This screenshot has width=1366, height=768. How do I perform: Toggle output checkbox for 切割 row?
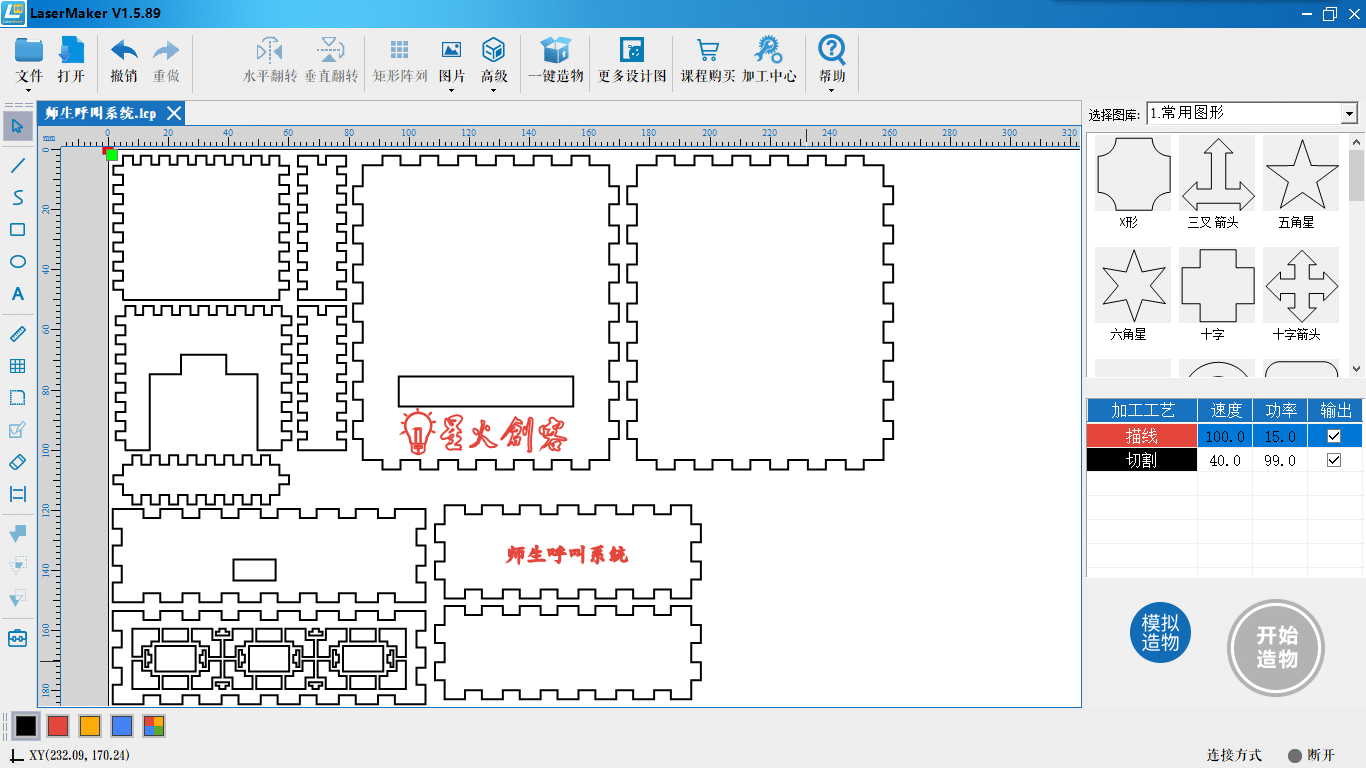pyautogui.click(x=1333, y=460)
